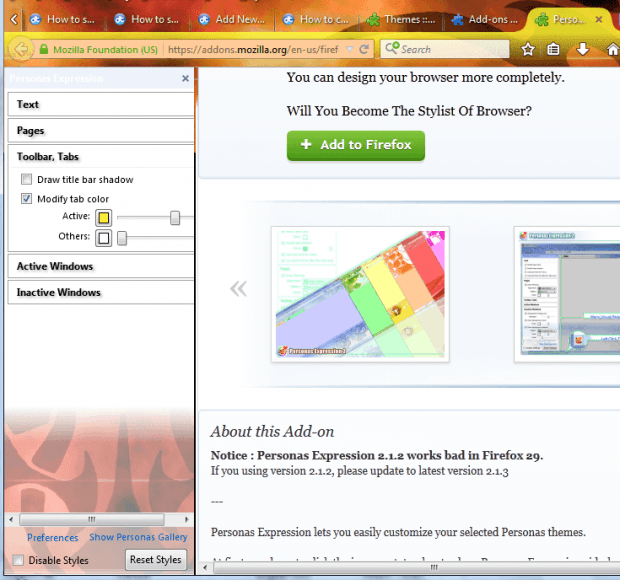Open the 'Add New...' tab
The width and height of the screenshot is (620, 580).
(232, 19)
